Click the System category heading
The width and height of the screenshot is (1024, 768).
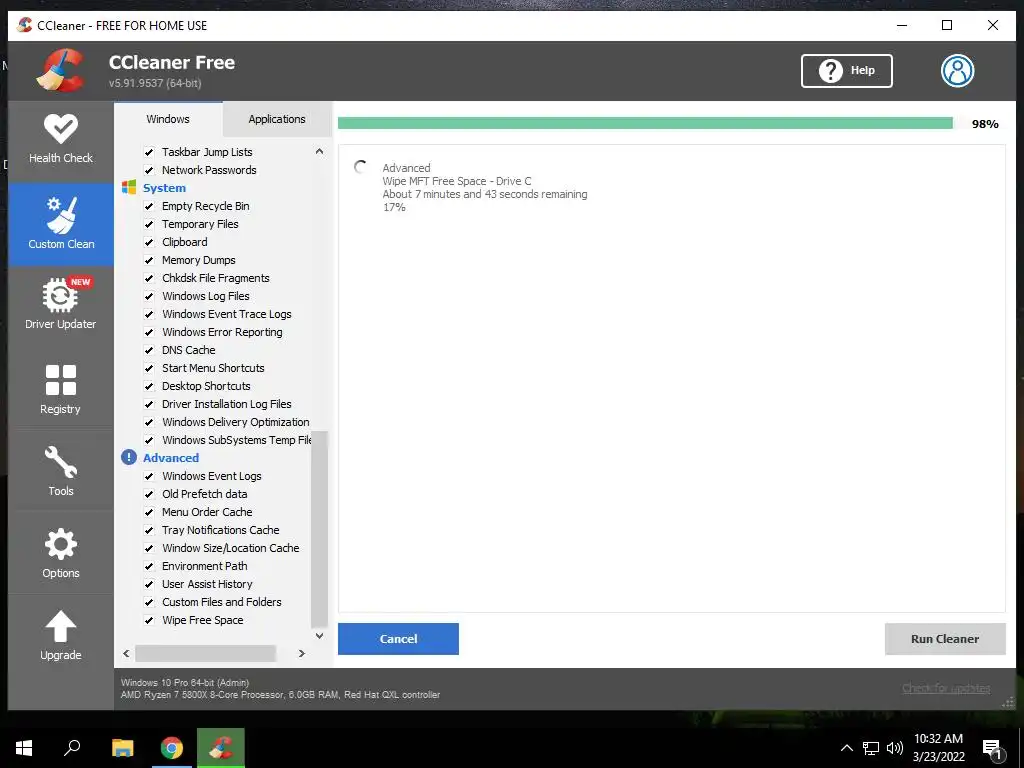tap(165, 188)
